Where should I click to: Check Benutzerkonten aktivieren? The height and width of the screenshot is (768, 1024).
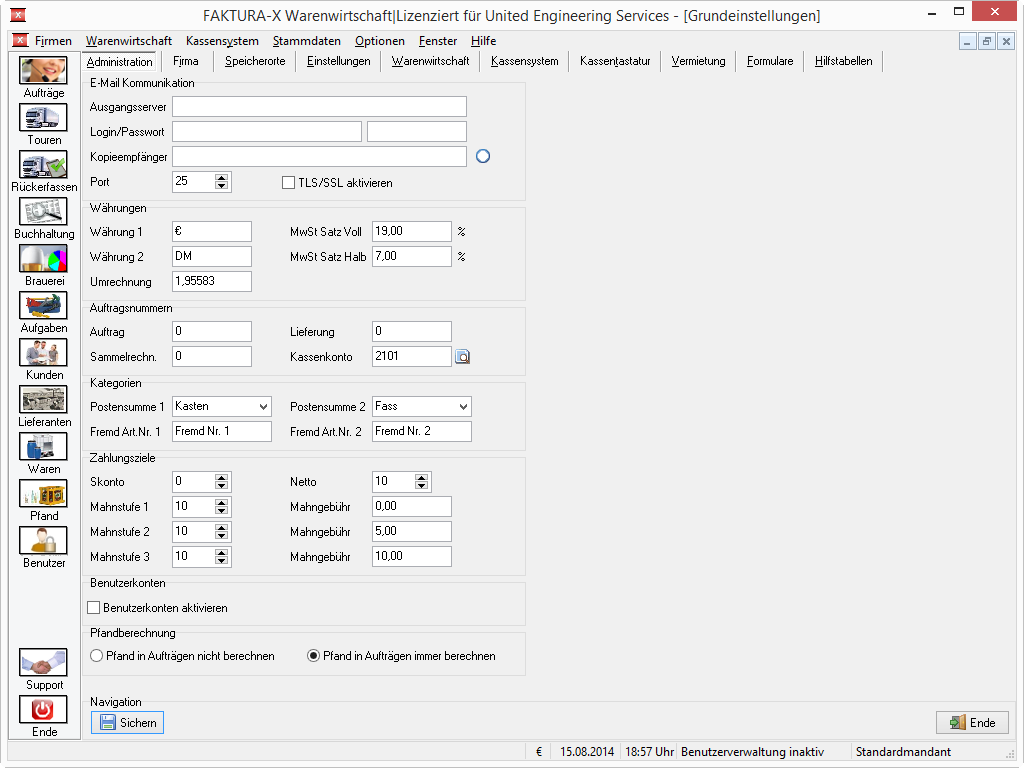click(93, 608)
